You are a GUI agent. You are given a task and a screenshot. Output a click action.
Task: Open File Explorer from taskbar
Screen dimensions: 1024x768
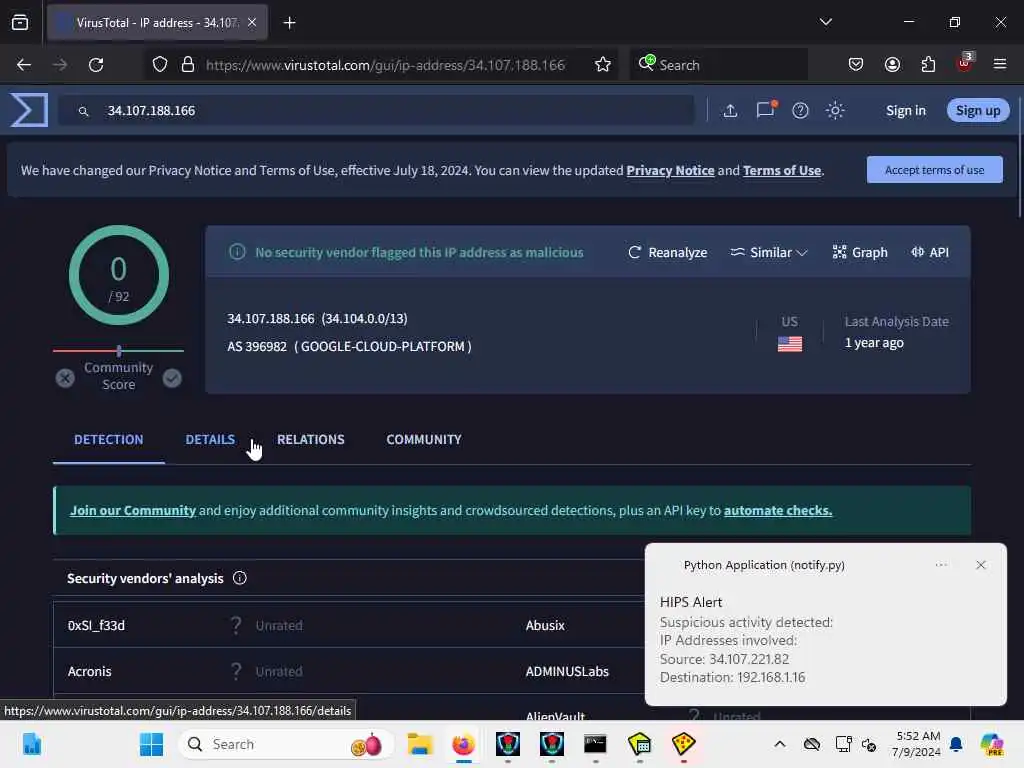click(419, 744)
